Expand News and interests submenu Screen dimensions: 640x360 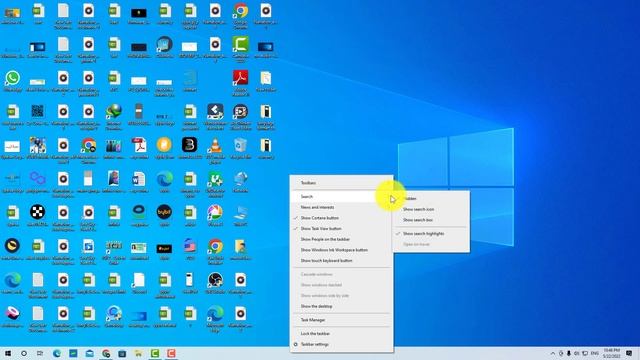pyautogui.click(x=341, y=207)
